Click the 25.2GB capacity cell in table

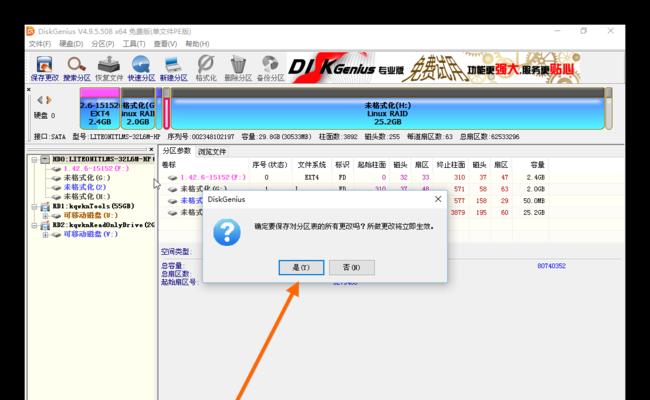point(534,213)
